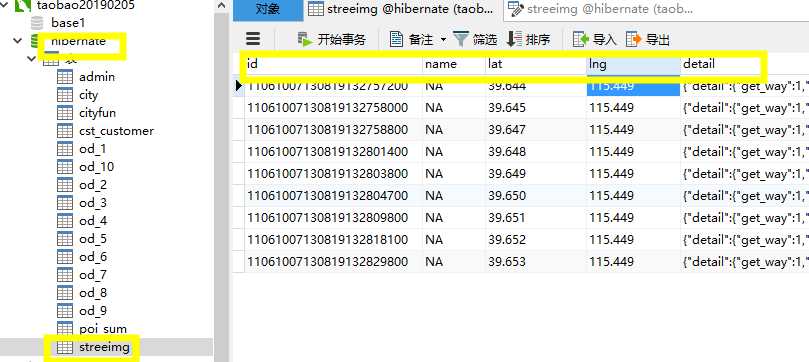
Task: Click the NA name cell in 39.648 row
Action: [x=454, y=152]
